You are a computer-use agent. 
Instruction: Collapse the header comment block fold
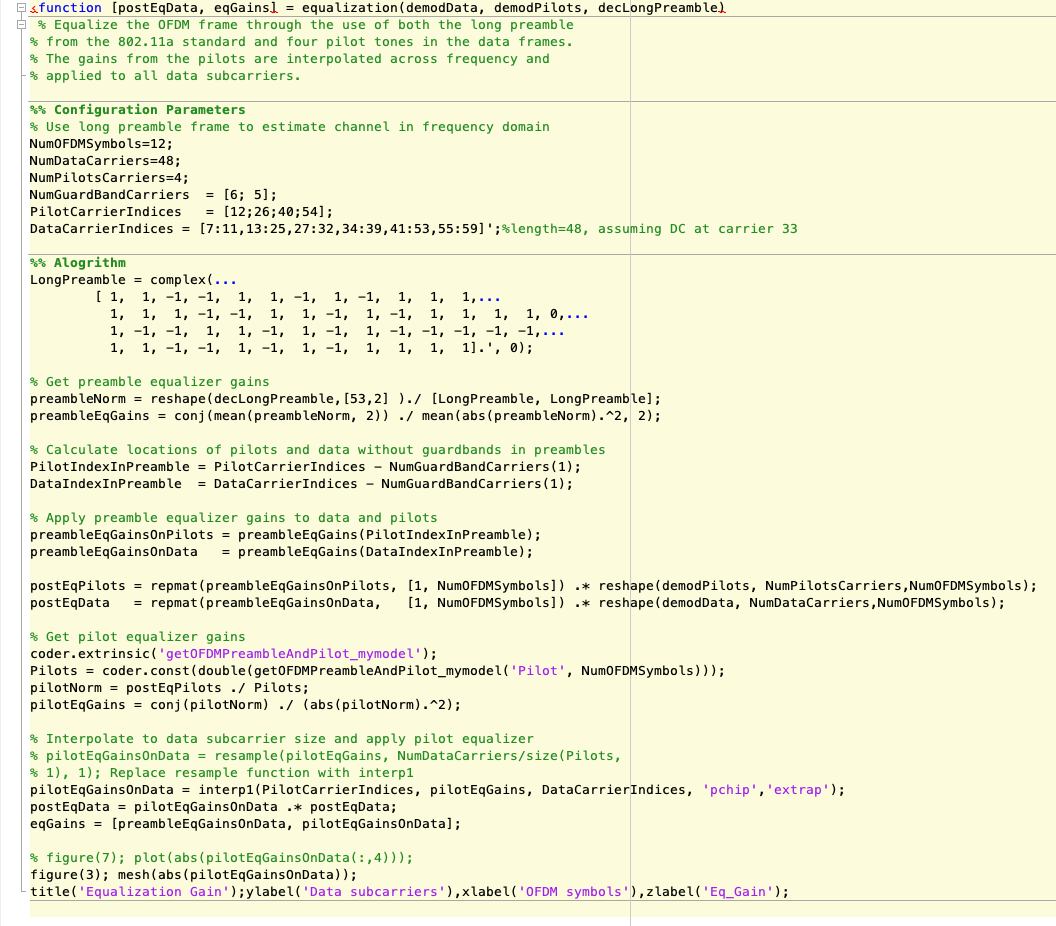pyautogui.click(x=21, y=25)
